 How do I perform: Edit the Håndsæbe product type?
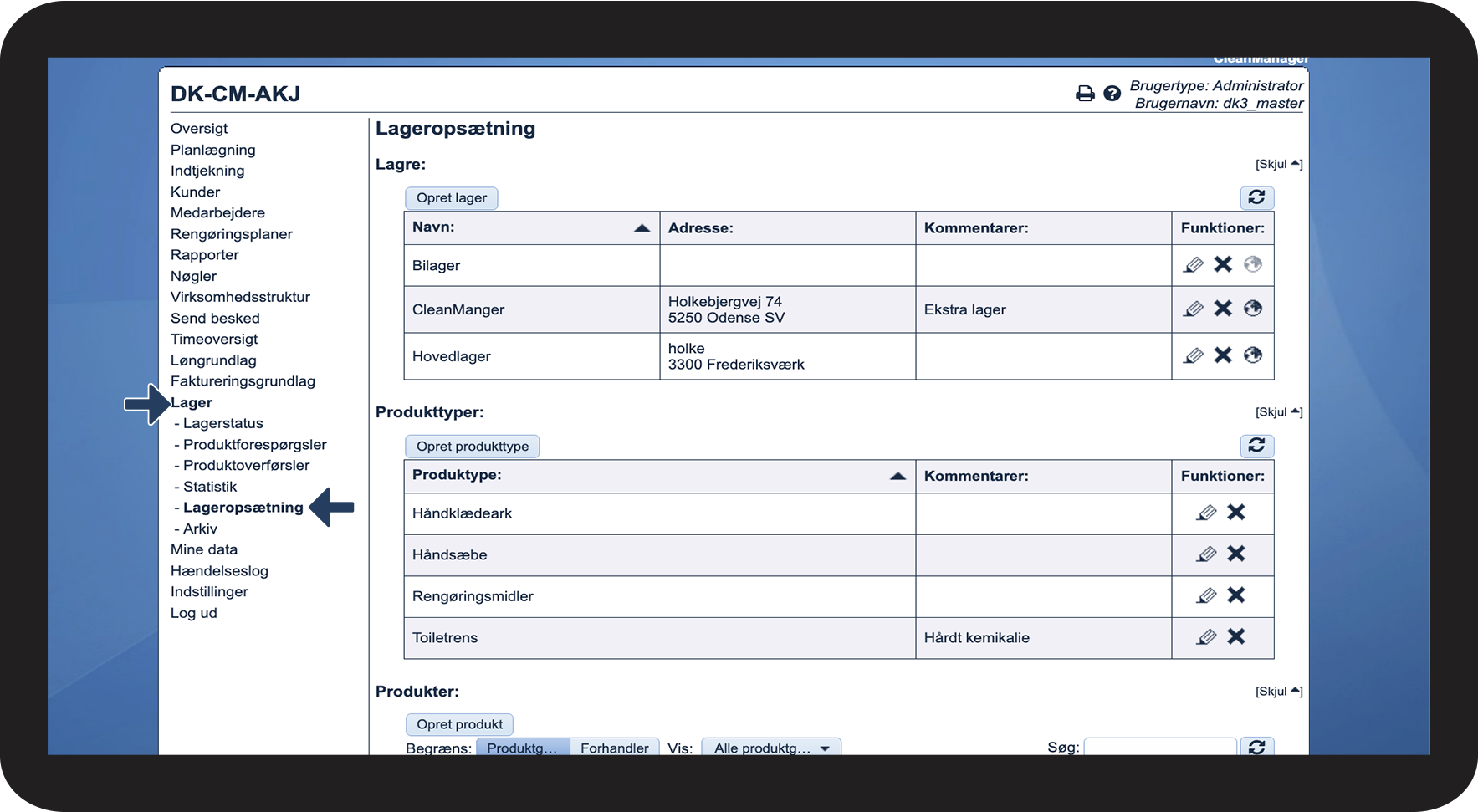[1206, 554]
